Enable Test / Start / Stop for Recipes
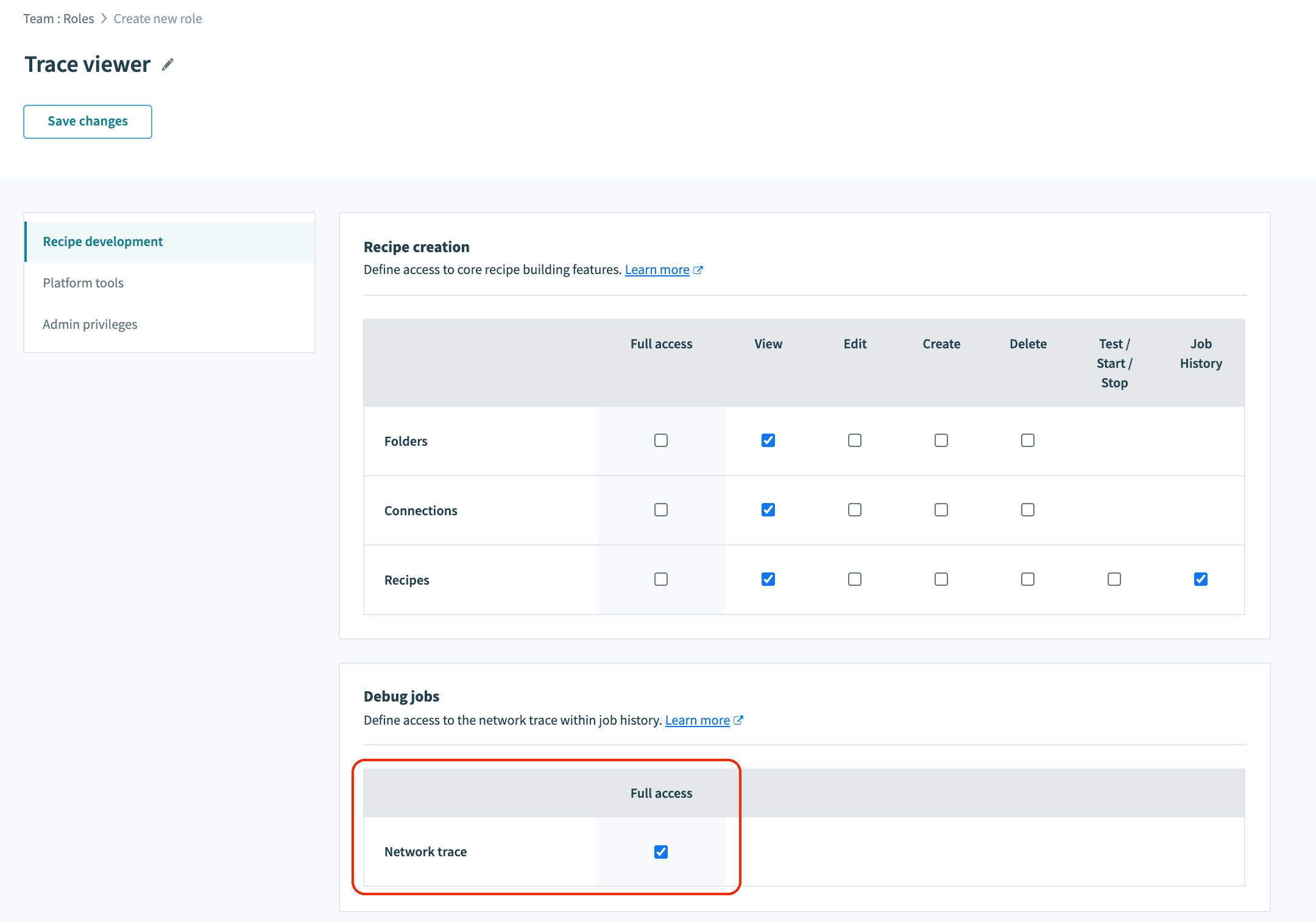The width and height of the screenshot is (1316, 922). tap(1114, 579)
